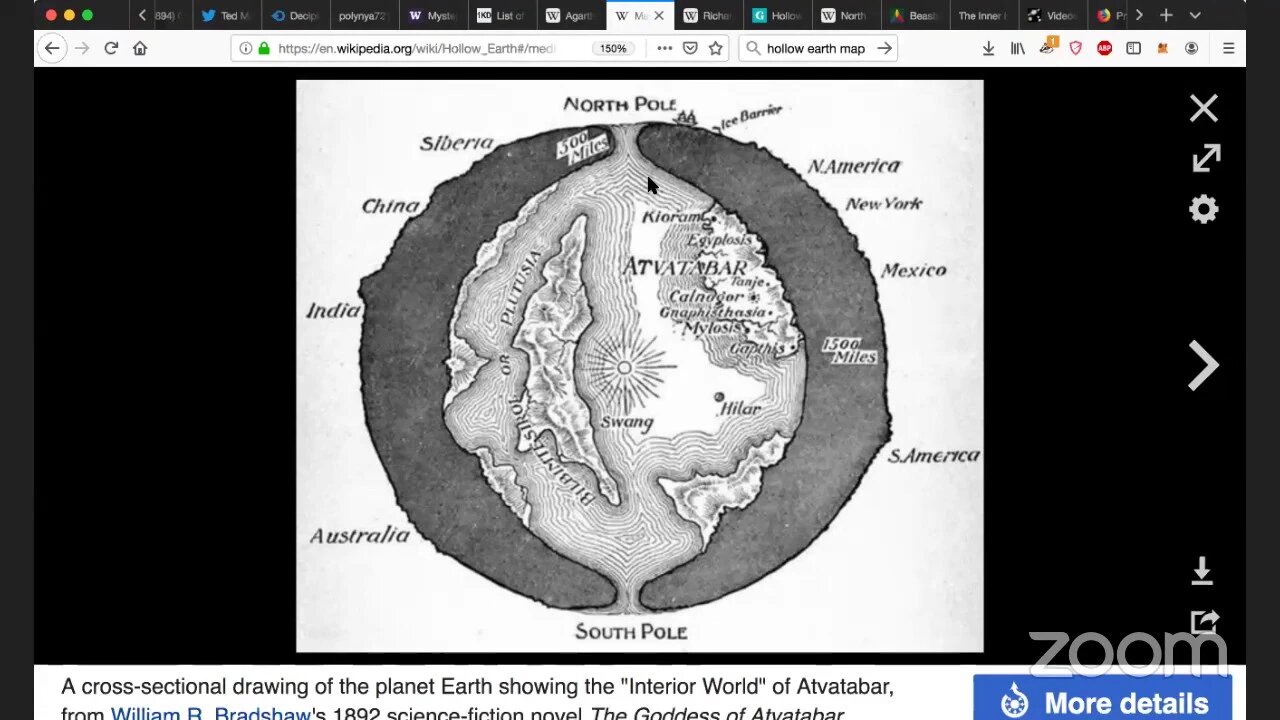Download this image file
This screenshot has height=720, width=1280.
tap(1202, 571)
